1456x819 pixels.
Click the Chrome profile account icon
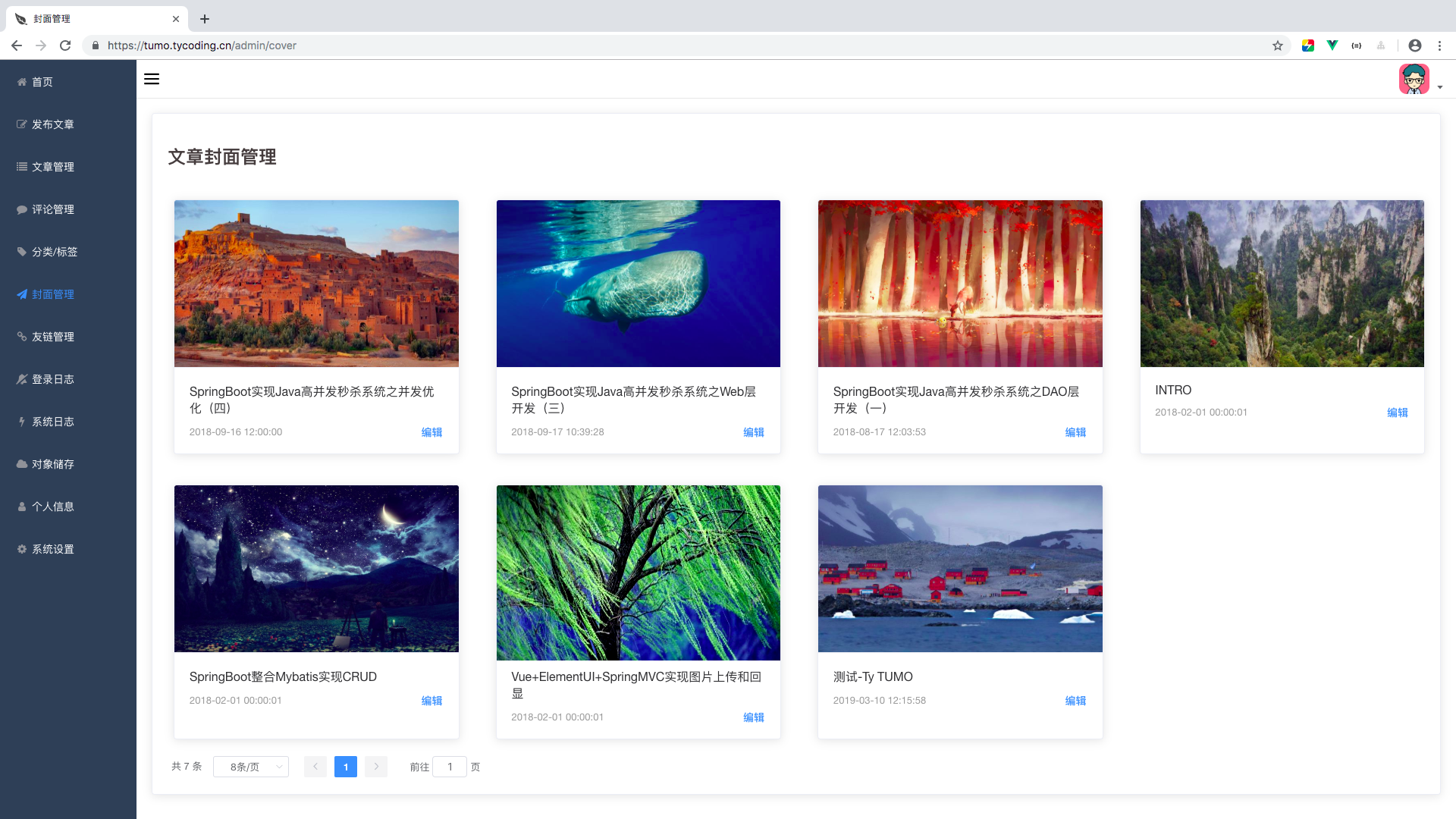tap(1415, 45)
